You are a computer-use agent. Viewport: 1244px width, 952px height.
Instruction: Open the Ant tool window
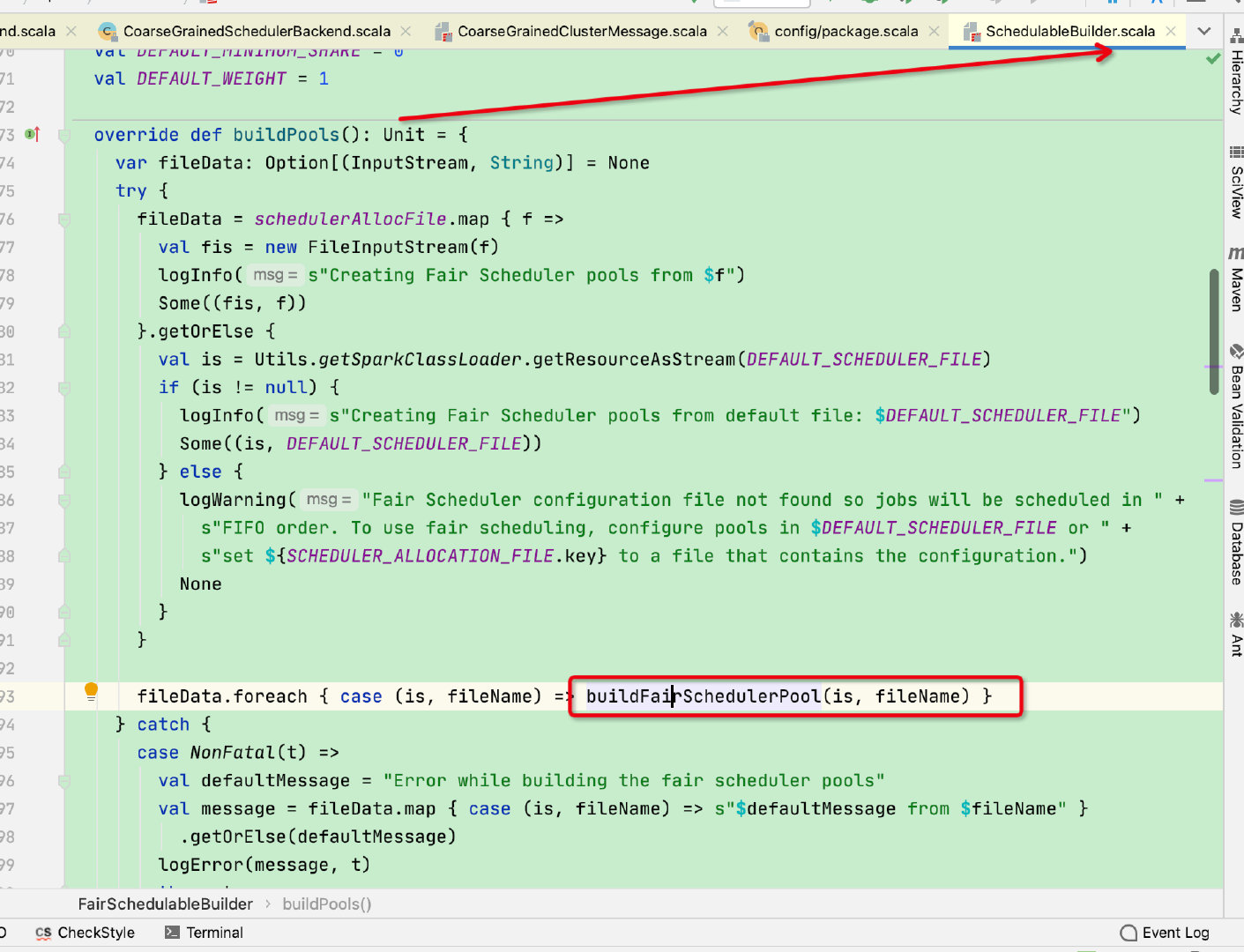1236,634
